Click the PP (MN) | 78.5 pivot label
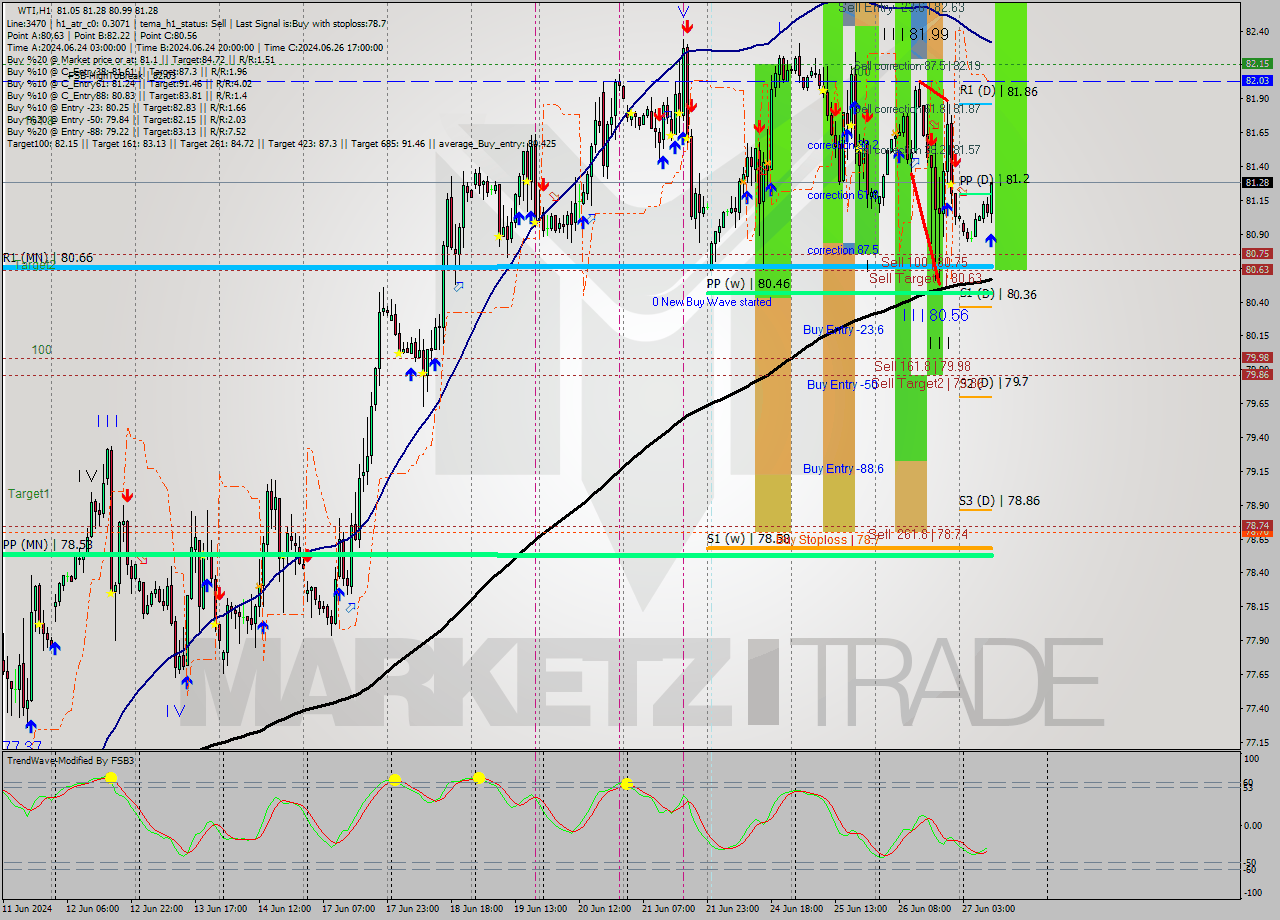The width and height of the screenshot is (1280, 920). click(47, 545)
